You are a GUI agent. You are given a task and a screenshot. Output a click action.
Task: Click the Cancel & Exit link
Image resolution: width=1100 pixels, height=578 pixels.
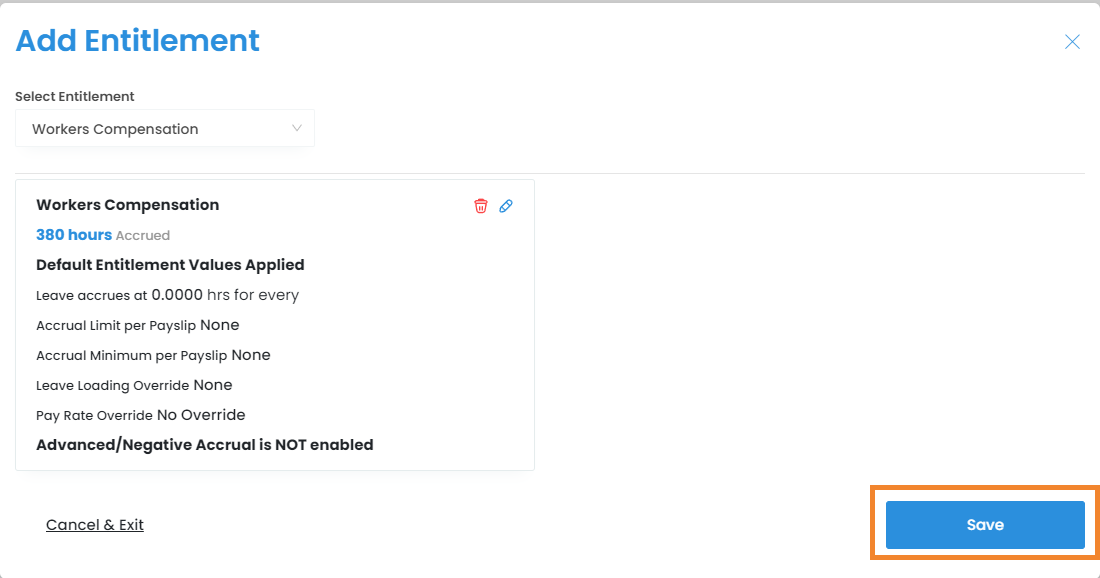[95, 525]
